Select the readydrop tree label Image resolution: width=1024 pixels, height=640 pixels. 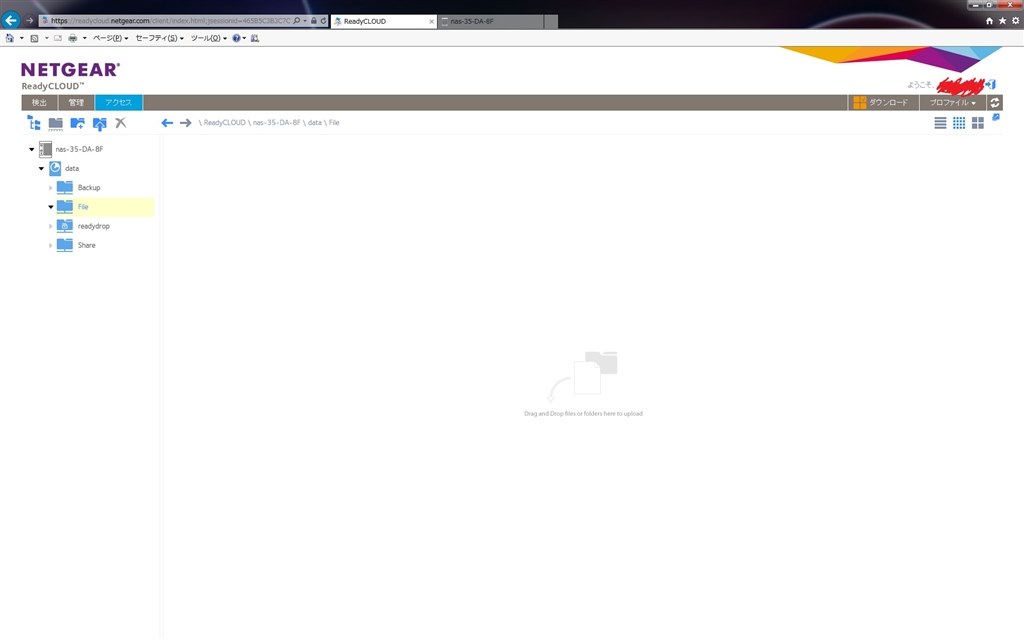pyautogui.click(x=94, y=227)
